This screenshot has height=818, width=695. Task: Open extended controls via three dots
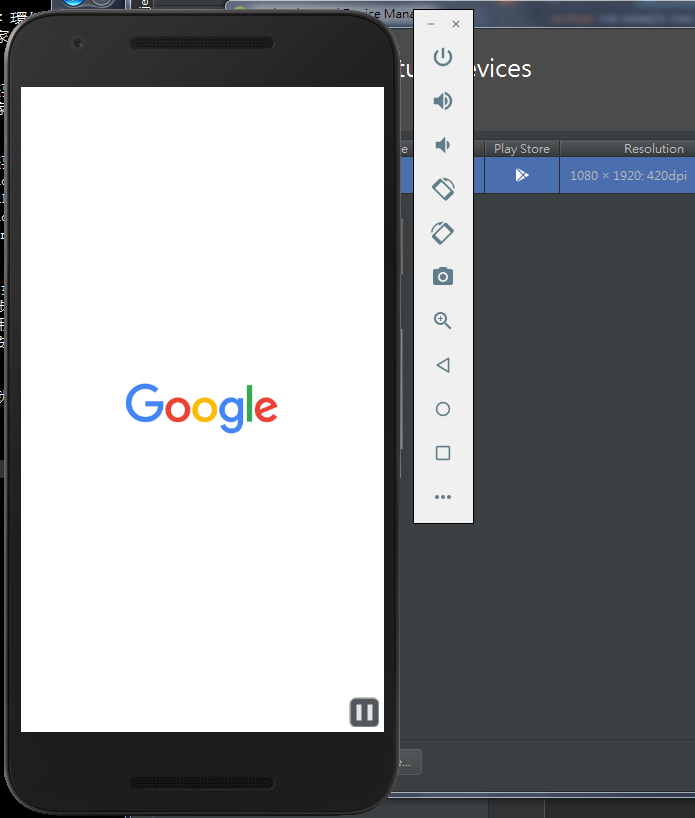click(x=443, y=497)
